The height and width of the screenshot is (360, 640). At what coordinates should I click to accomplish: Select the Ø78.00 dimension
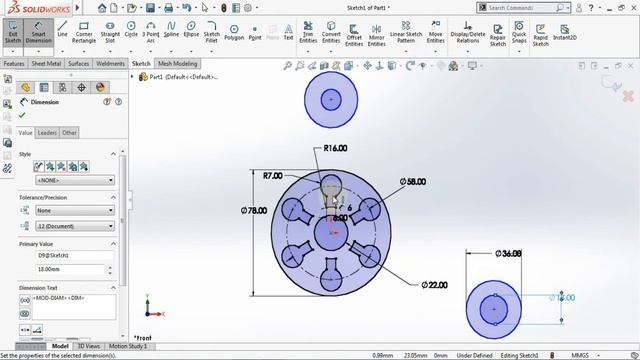(x=254, y=211)
